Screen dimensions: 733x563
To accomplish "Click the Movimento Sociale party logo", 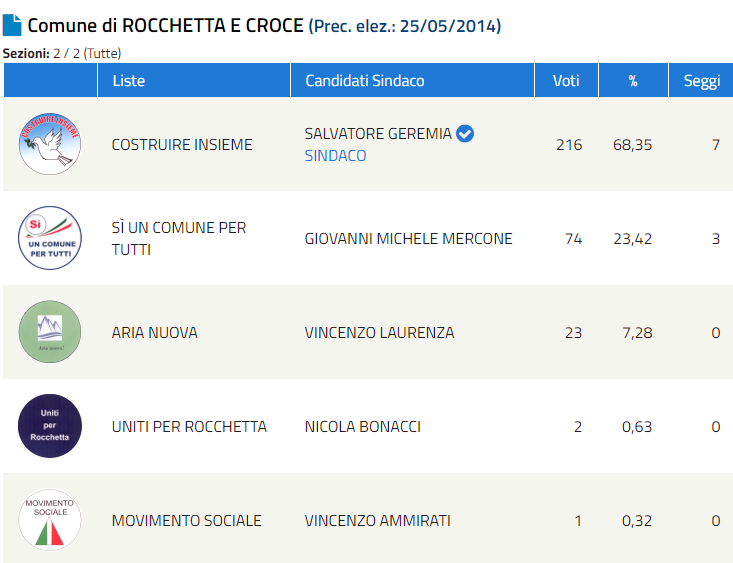I will [x=50, y=520].
